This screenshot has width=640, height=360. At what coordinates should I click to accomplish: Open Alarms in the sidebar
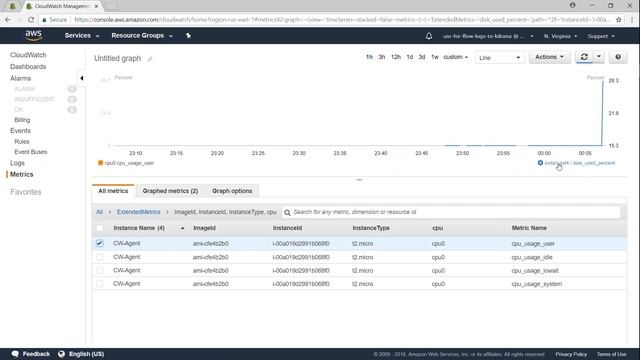click(x=20, y=78)
